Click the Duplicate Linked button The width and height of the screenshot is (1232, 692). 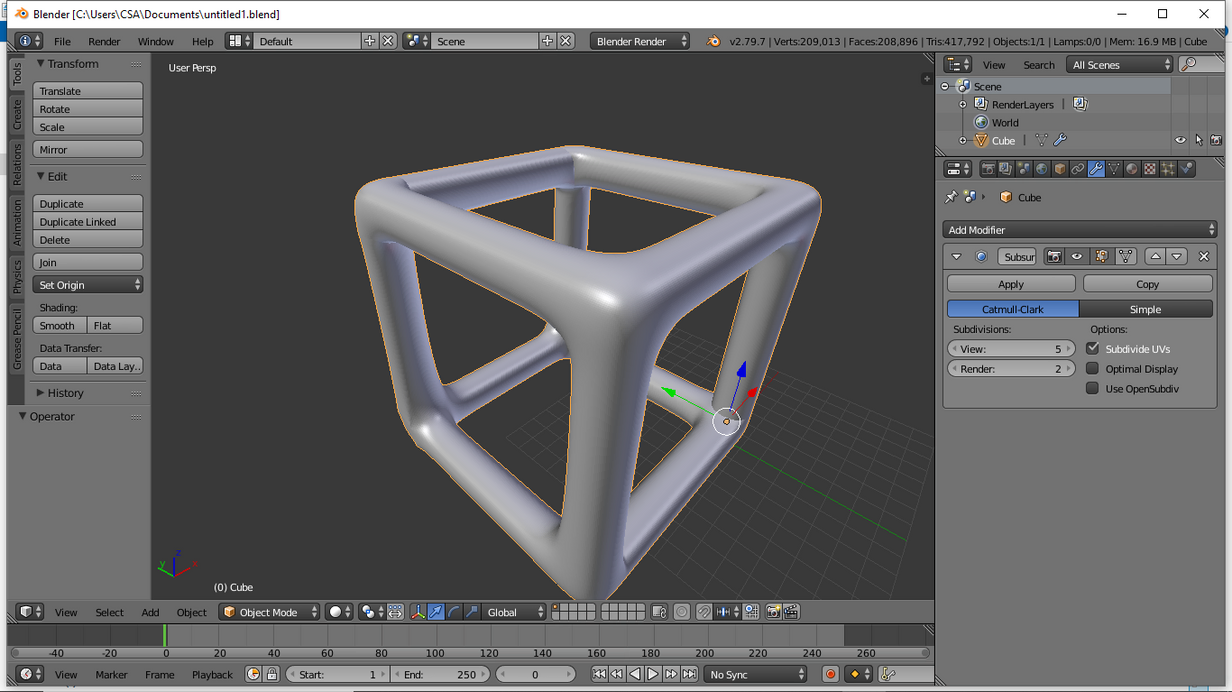point(88,222)
